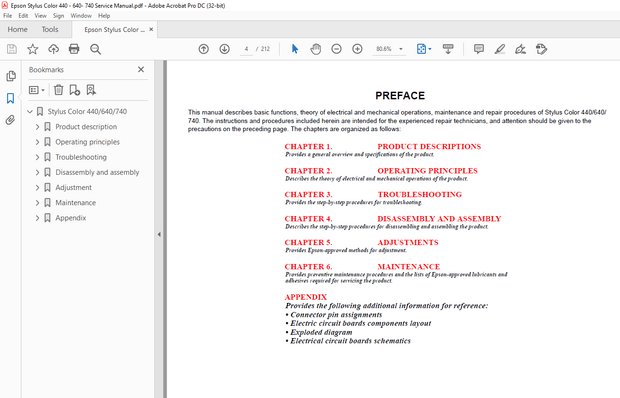The width and height of the screenshot is (620, 398).
Task: Click the stamp tool icon
Action: coord(541,49)
